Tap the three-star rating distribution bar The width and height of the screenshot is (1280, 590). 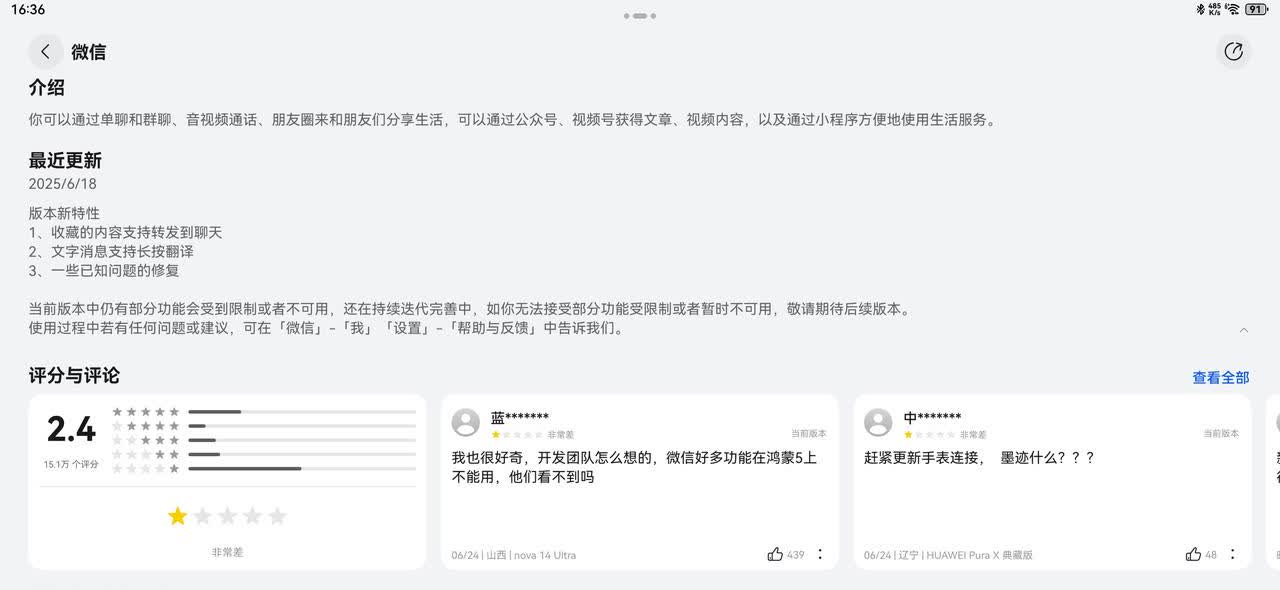302,440
